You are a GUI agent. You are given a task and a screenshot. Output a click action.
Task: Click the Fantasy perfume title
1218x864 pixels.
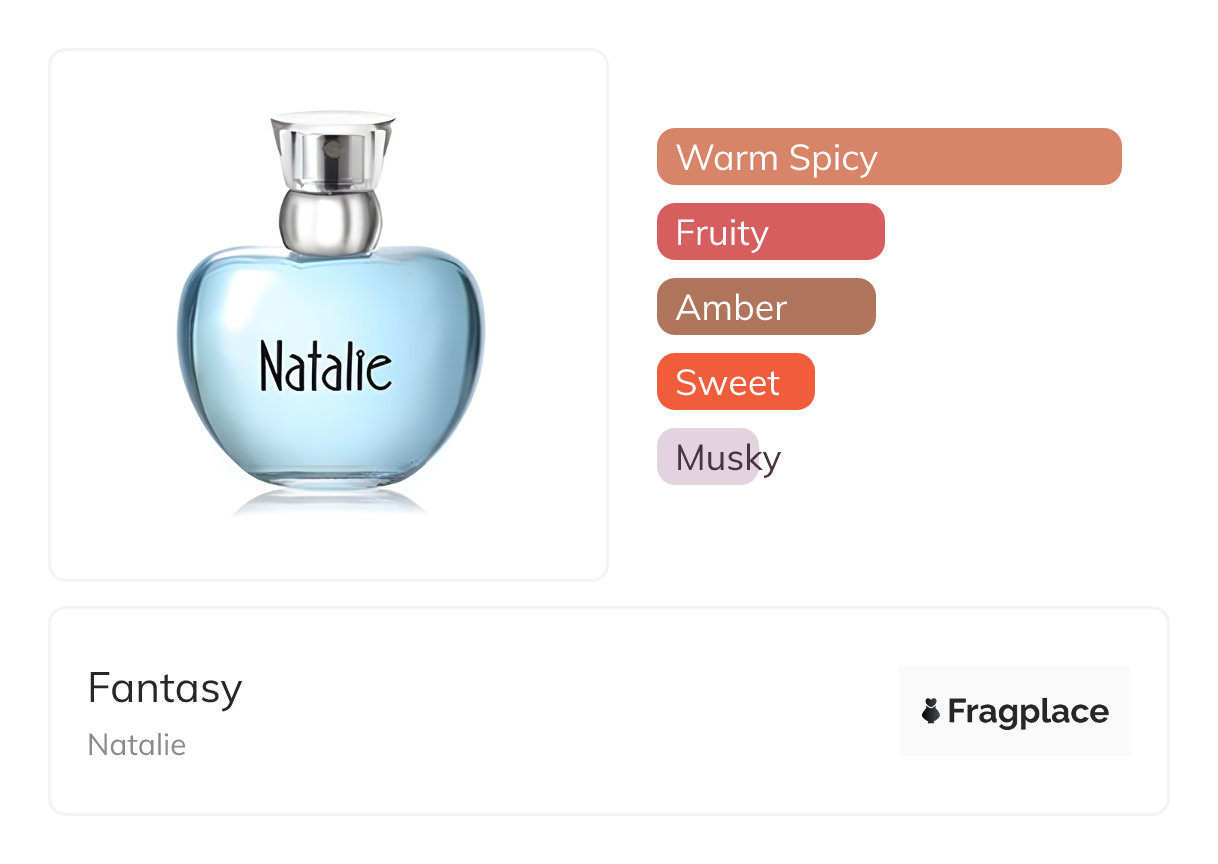[x=165, y=688]
